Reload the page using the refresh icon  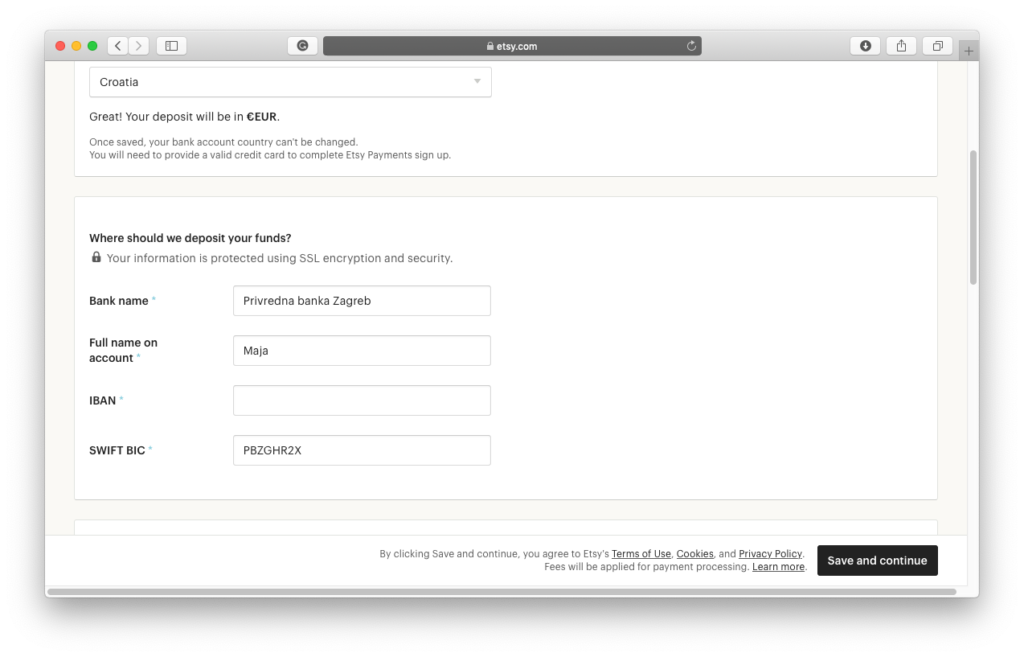point(691,46)
